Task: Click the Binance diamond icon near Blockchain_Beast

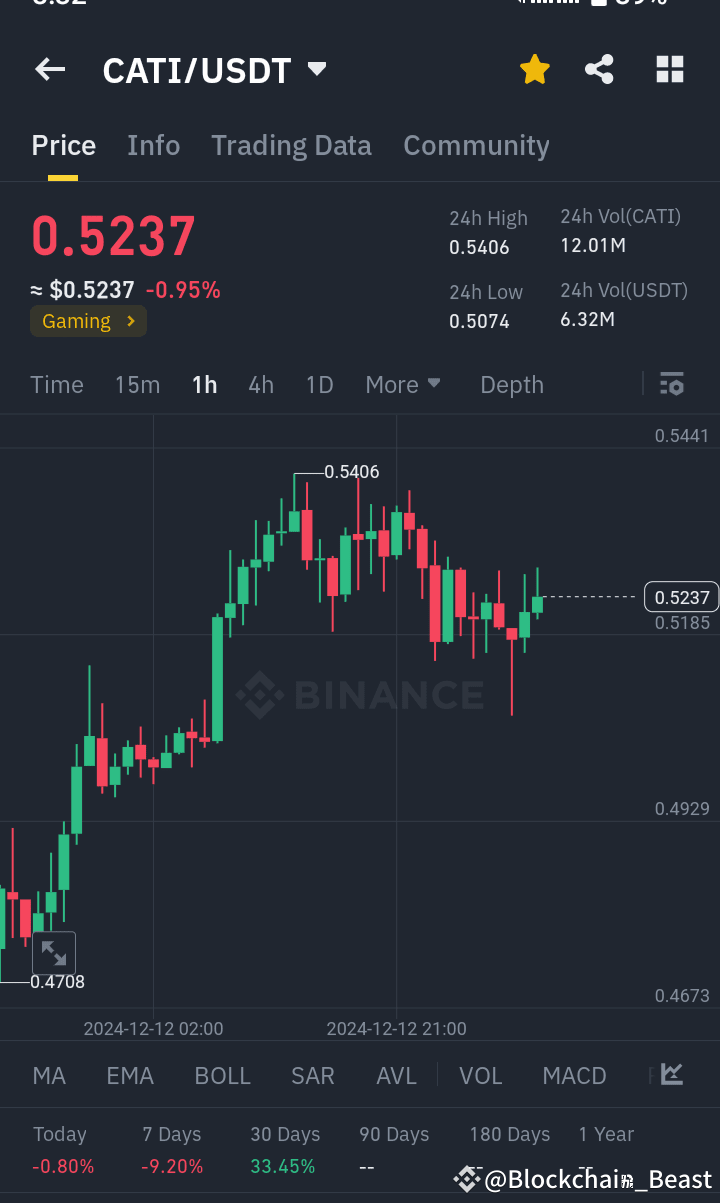Action: [x=466, y=1179]
